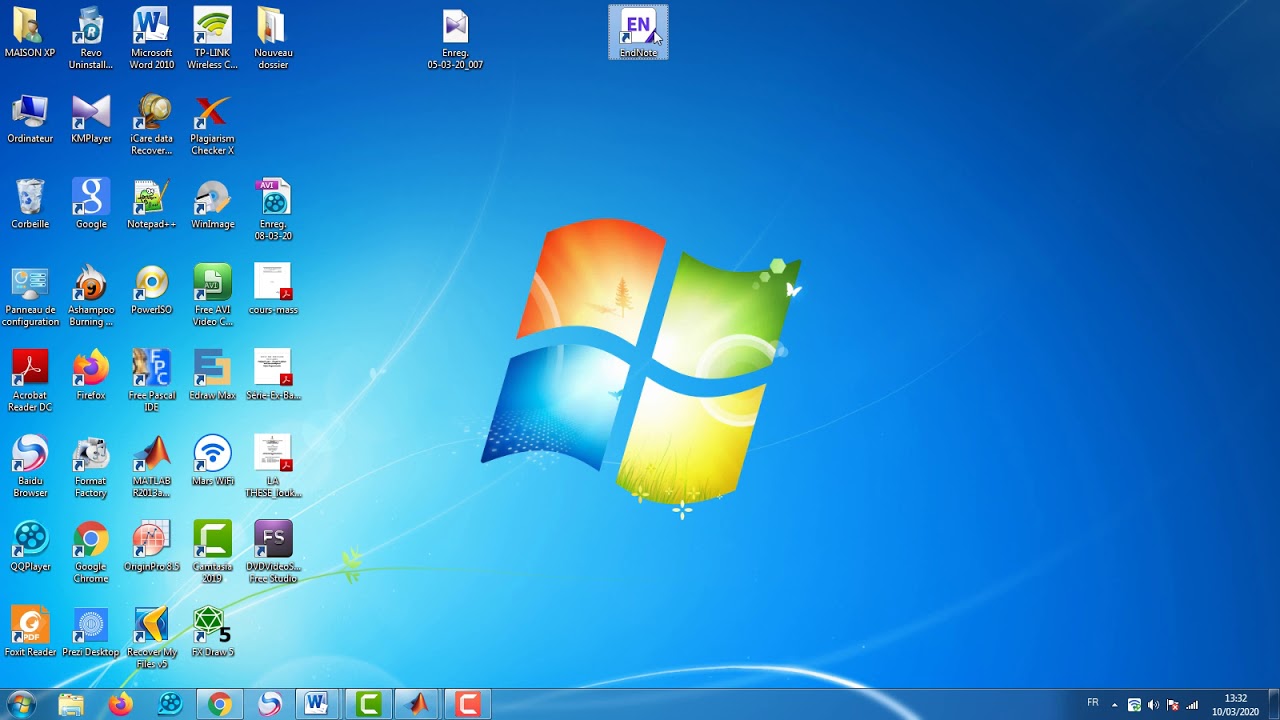Open Google Chrome from the taskbar
Viewport: 1280px width, 720px height.
pos(219,705)
